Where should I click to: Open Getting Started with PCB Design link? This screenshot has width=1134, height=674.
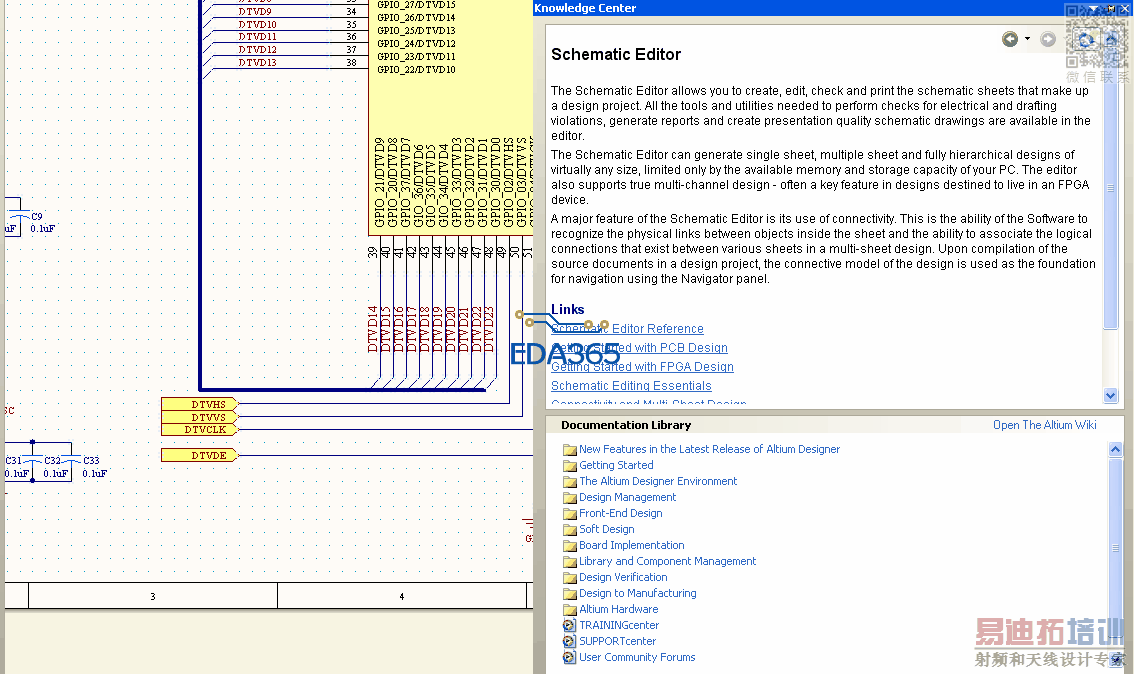coord(639,348)
